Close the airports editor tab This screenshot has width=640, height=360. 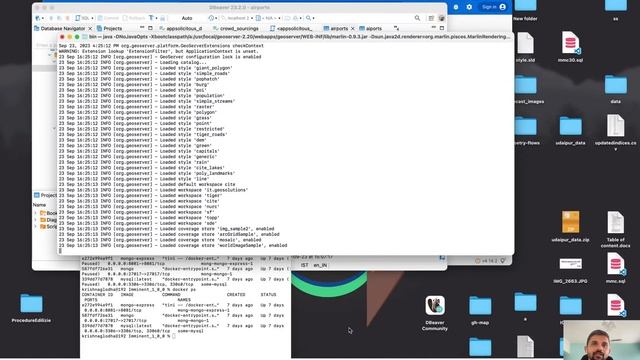pos(353,29)
